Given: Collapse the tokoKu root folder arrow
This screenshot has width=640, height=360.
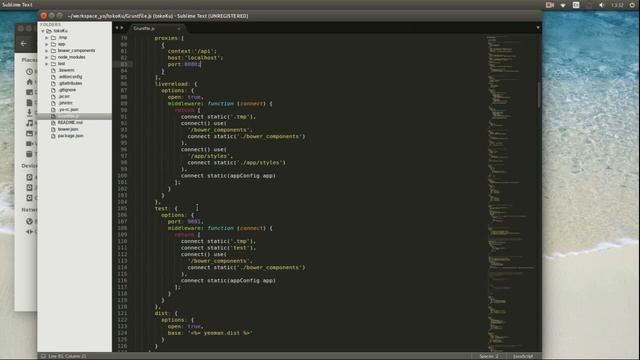Looking at the screenshot, I should tap(43, 31).
